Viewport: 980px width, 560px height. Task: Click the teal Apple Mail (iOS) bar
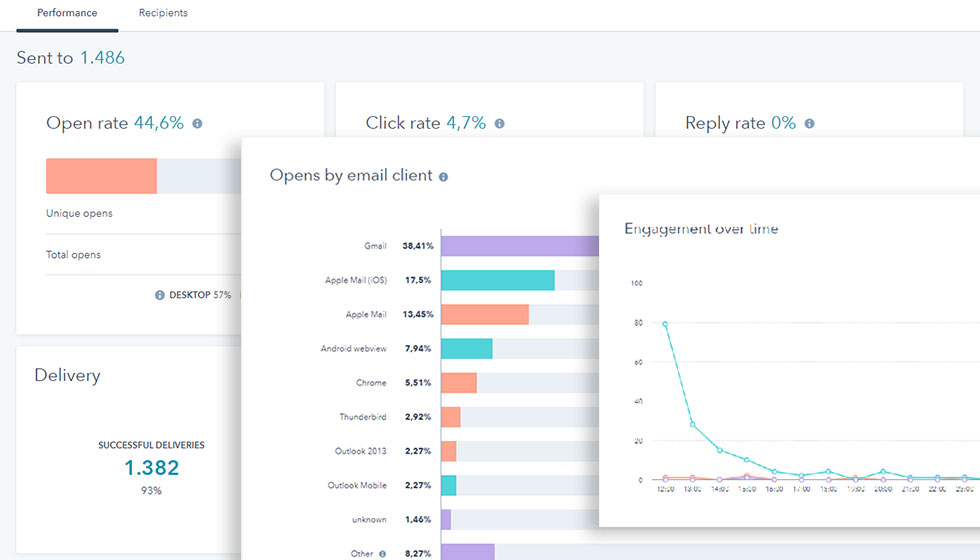(498, 280)
